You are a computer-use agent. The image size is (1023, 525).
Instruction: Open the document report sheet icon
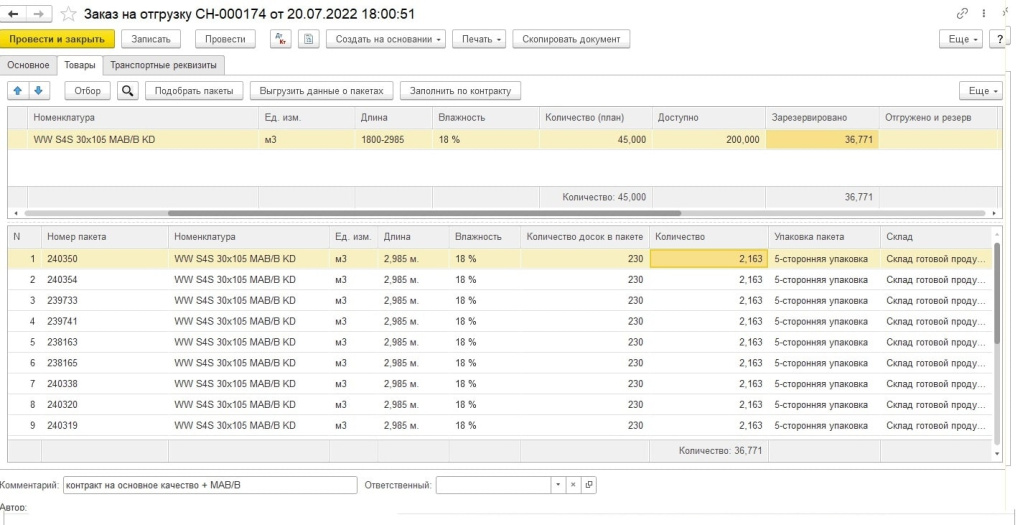[309, 39]
